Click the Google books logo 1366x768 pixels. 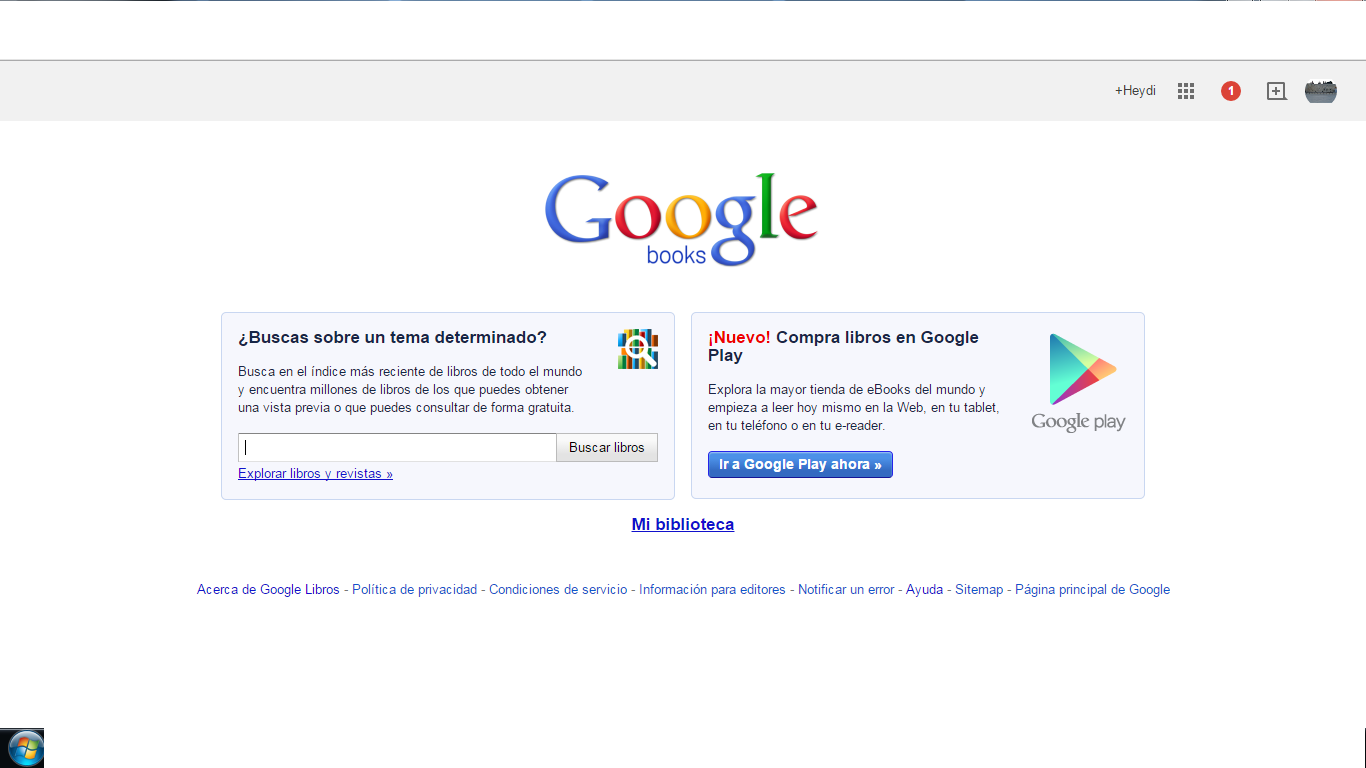(x=681, y=219)
